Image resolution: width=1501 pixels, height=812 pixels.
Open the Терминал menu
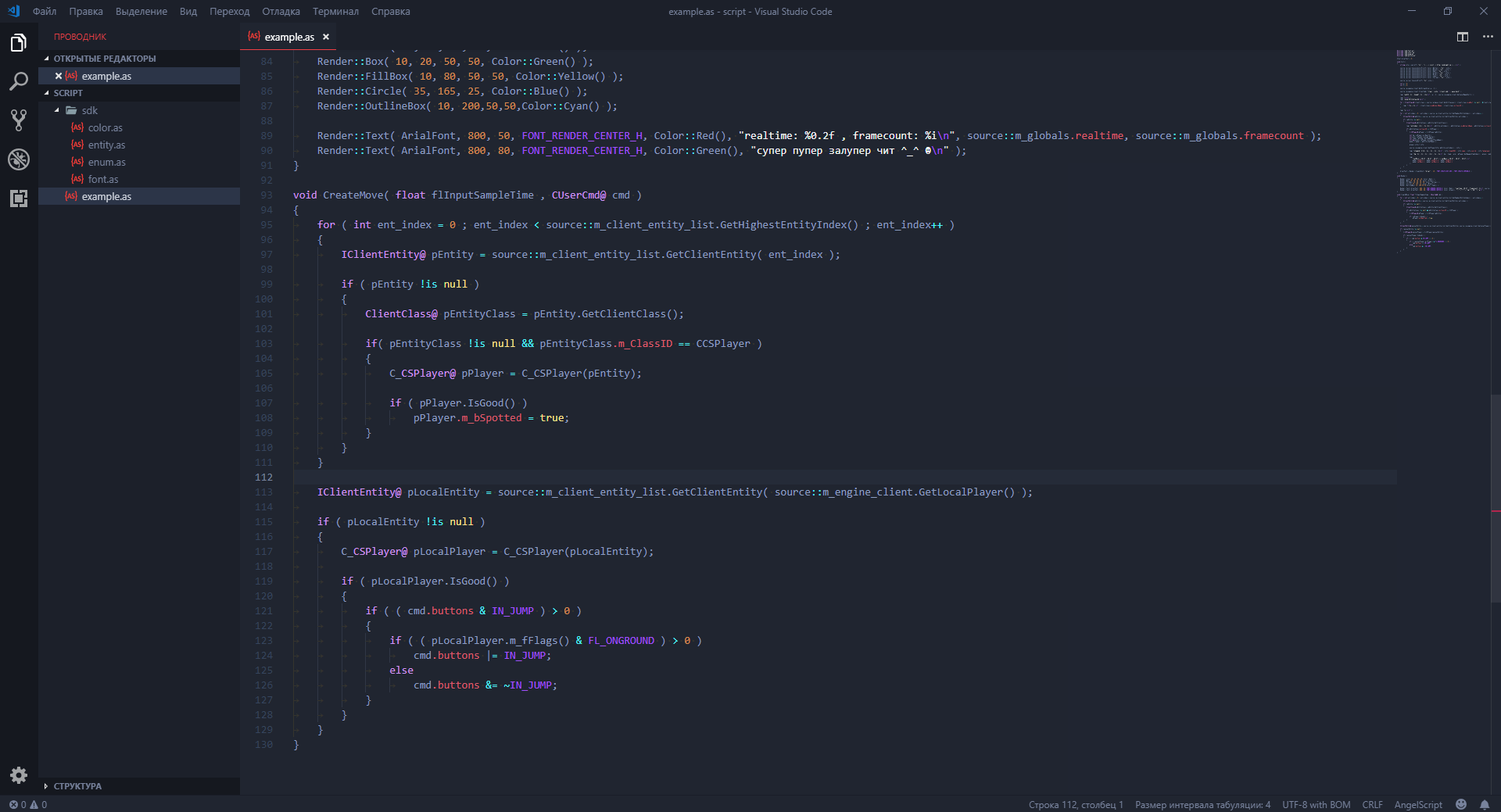click(336, 11)
